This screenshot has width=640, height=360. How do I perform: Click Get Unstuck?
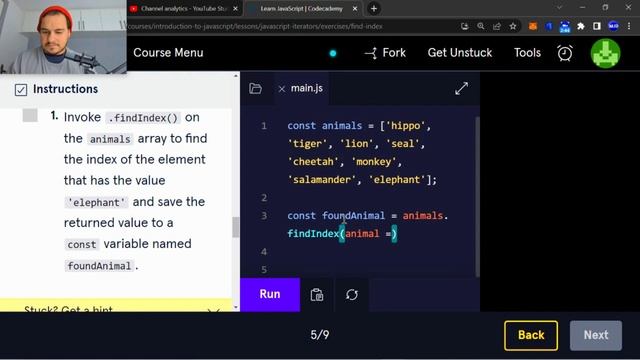coord(460,53)
